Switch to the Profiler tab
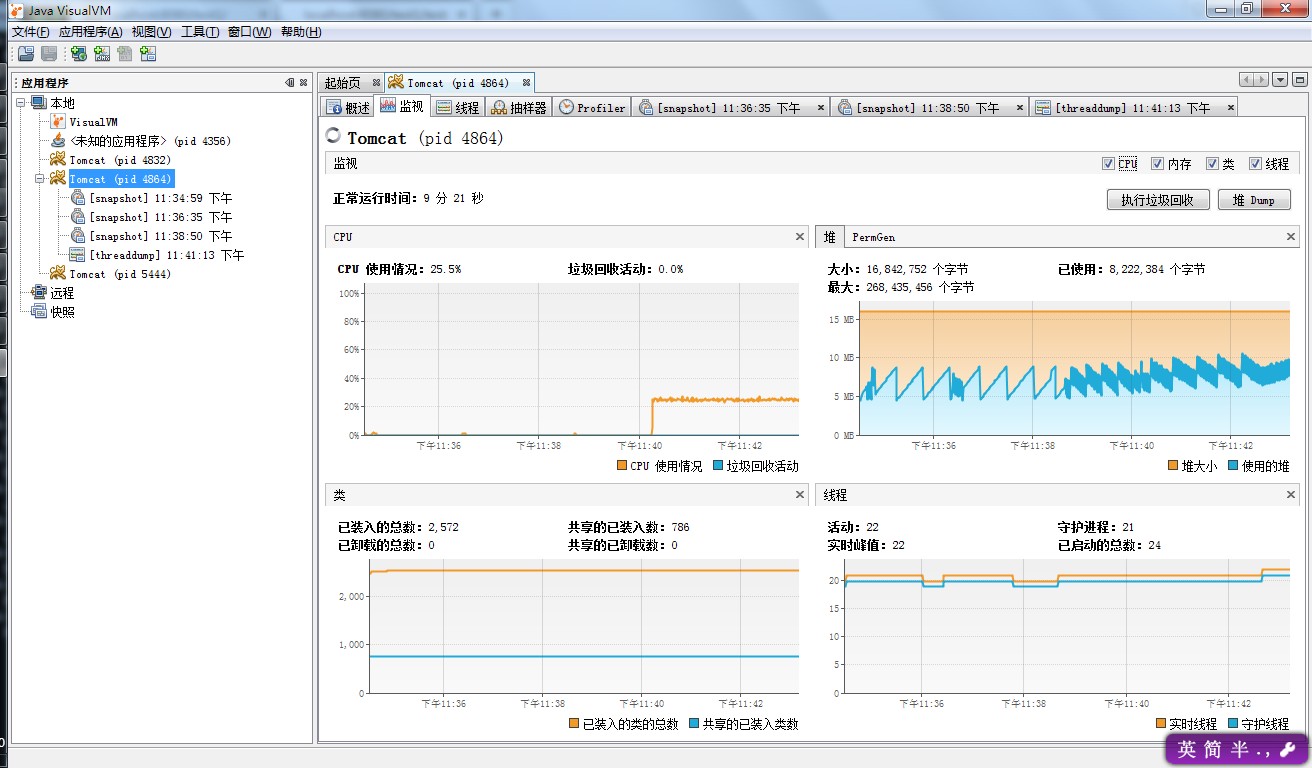This screenshot has width=1312, height=768. [x=592, y=107]
